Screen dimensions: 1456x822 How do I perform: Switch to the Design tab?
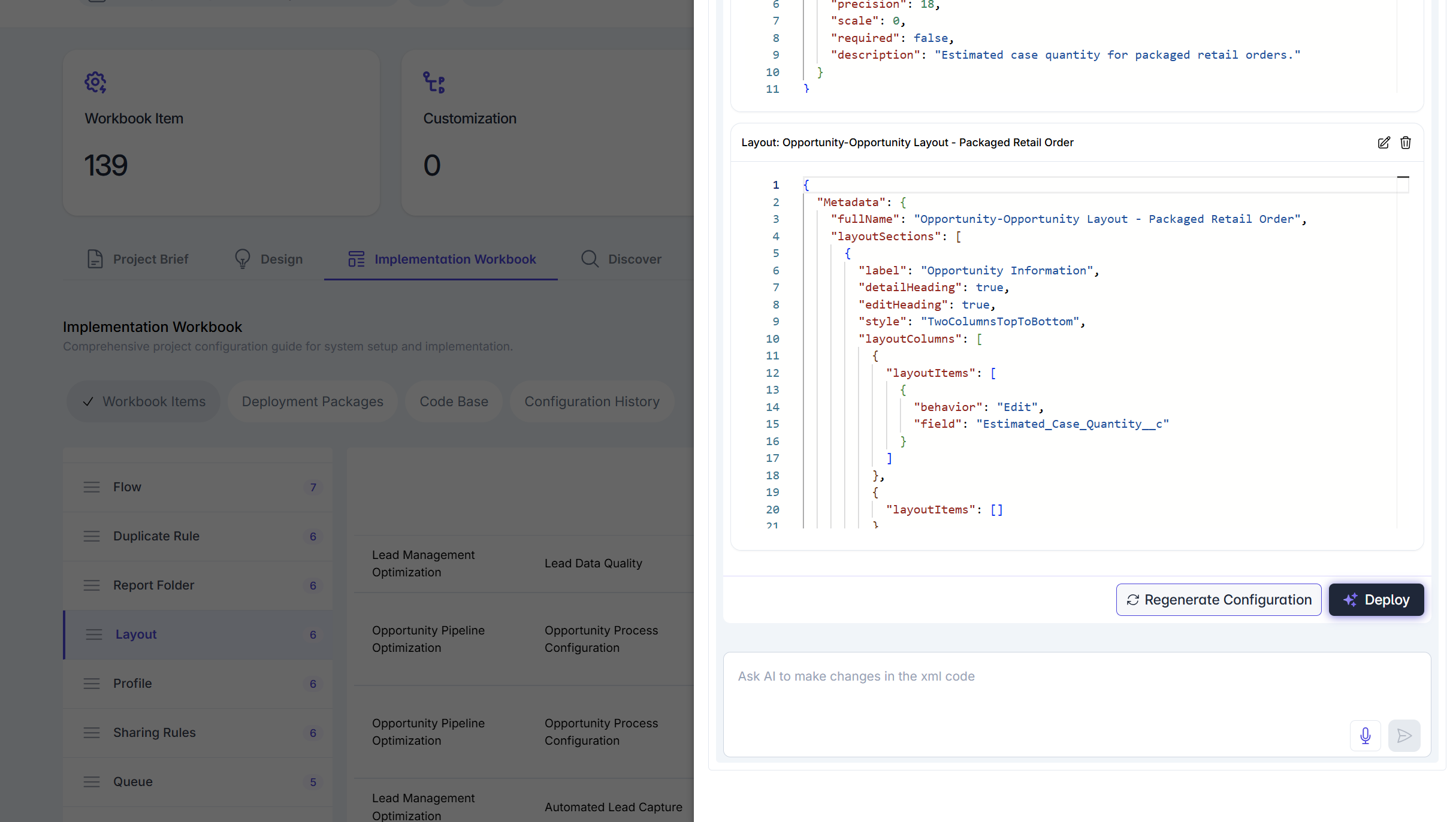tap(268, 259)
